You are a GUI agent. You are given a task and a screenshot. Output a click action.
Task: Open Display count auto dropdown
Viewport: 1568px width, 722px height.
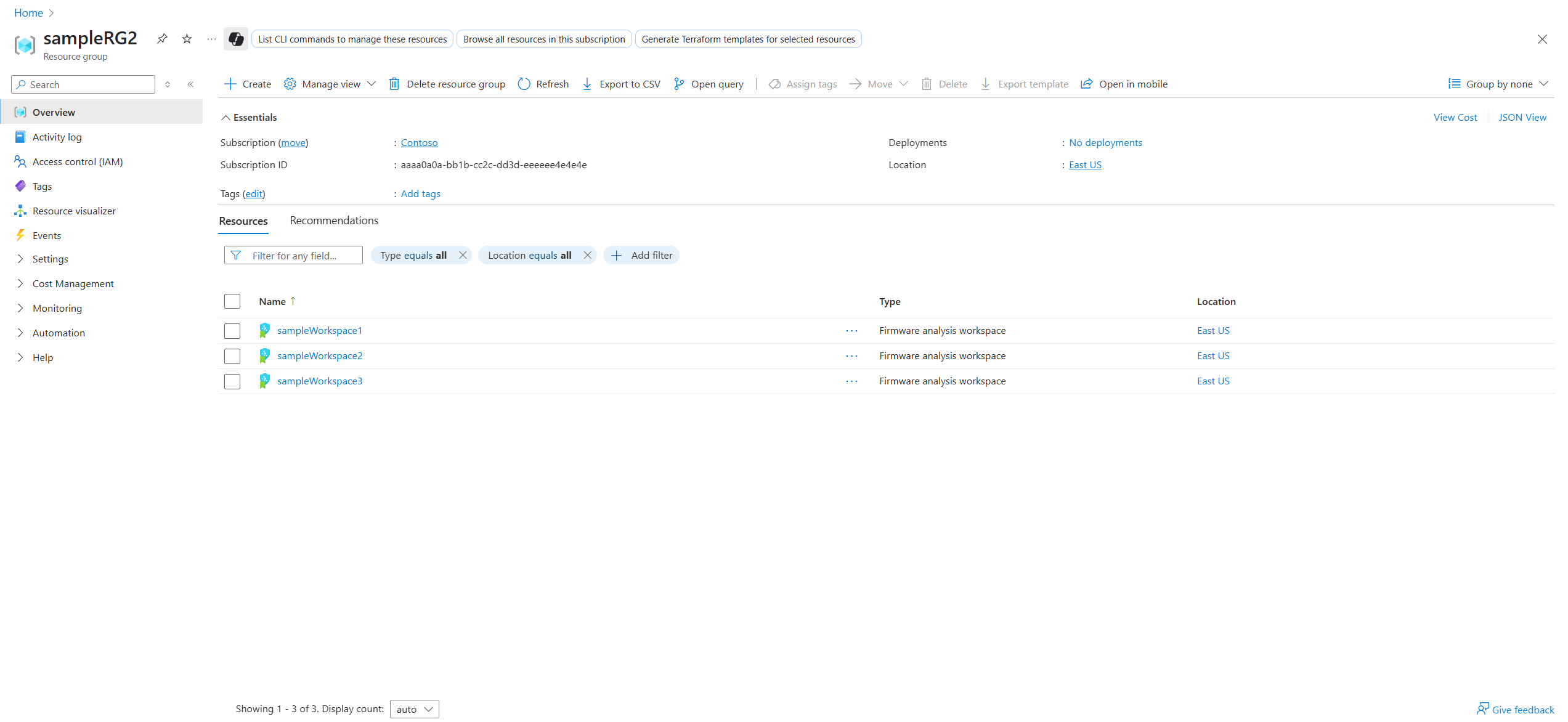414,709
